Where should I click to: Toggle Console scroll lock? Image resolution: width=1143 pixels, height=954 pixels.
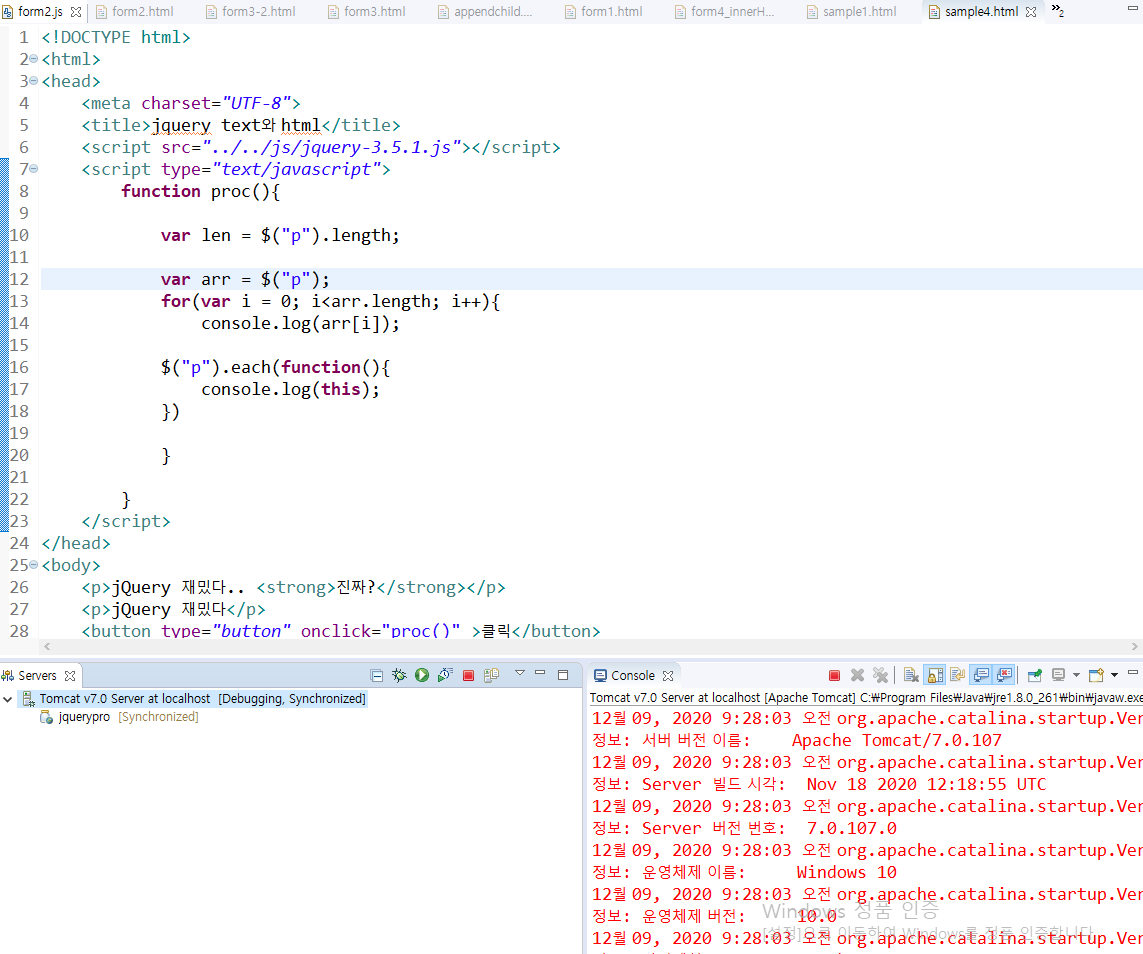click(935, 676)
